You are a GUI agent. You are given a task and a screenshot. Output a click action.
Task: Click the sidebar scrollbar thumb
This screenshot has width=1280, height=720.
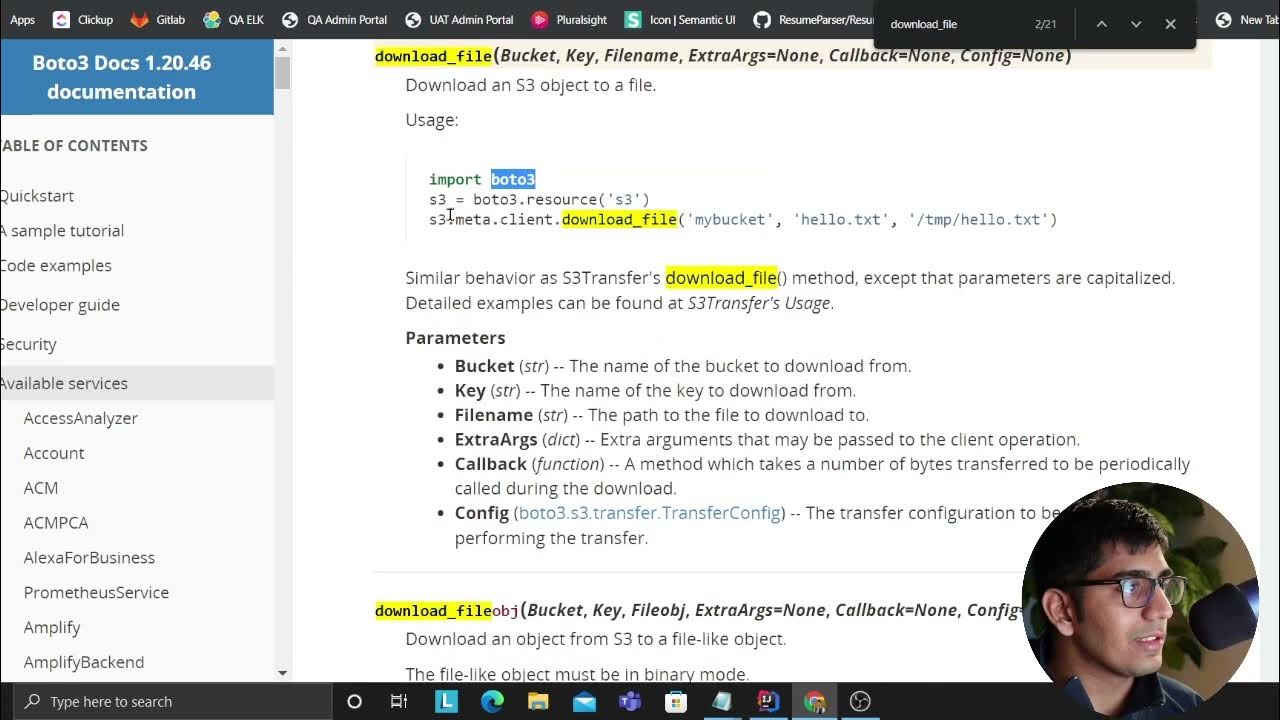(x=282, y=72)
